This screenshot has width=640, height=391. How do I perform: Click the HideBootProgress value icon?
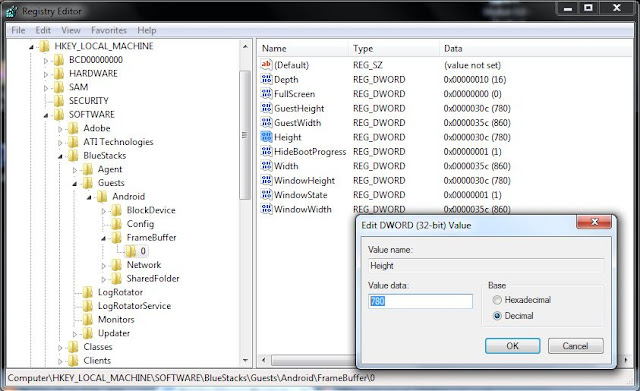tap(266, 151)
